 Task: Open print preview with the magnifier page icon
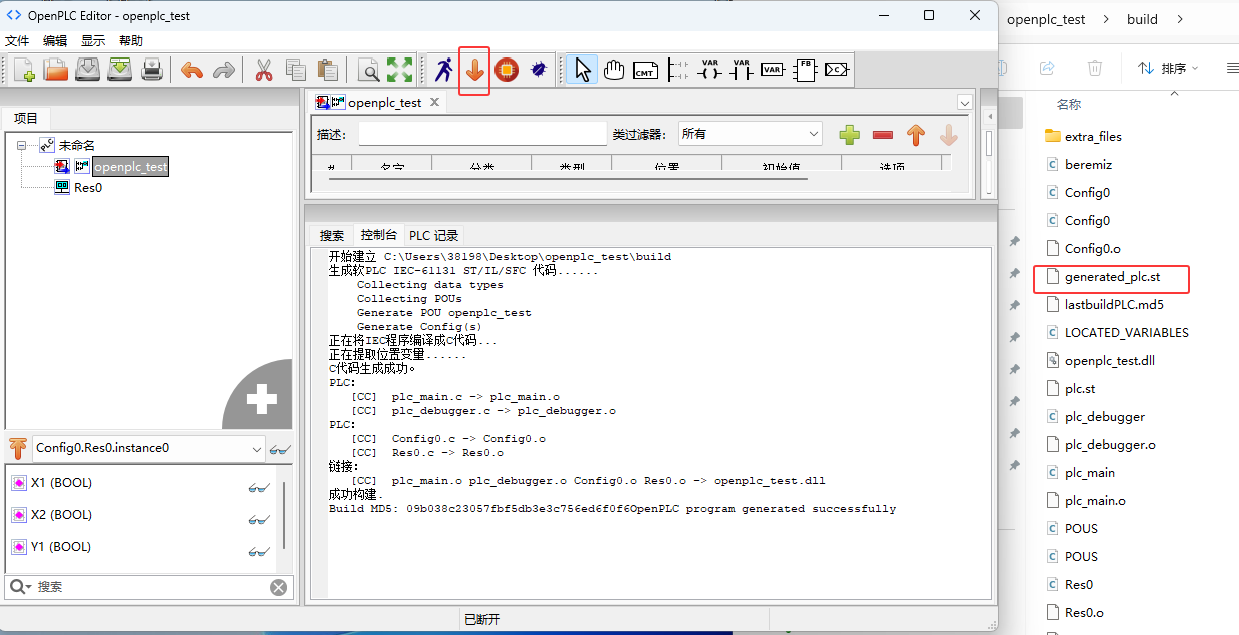tap(369, 69)
